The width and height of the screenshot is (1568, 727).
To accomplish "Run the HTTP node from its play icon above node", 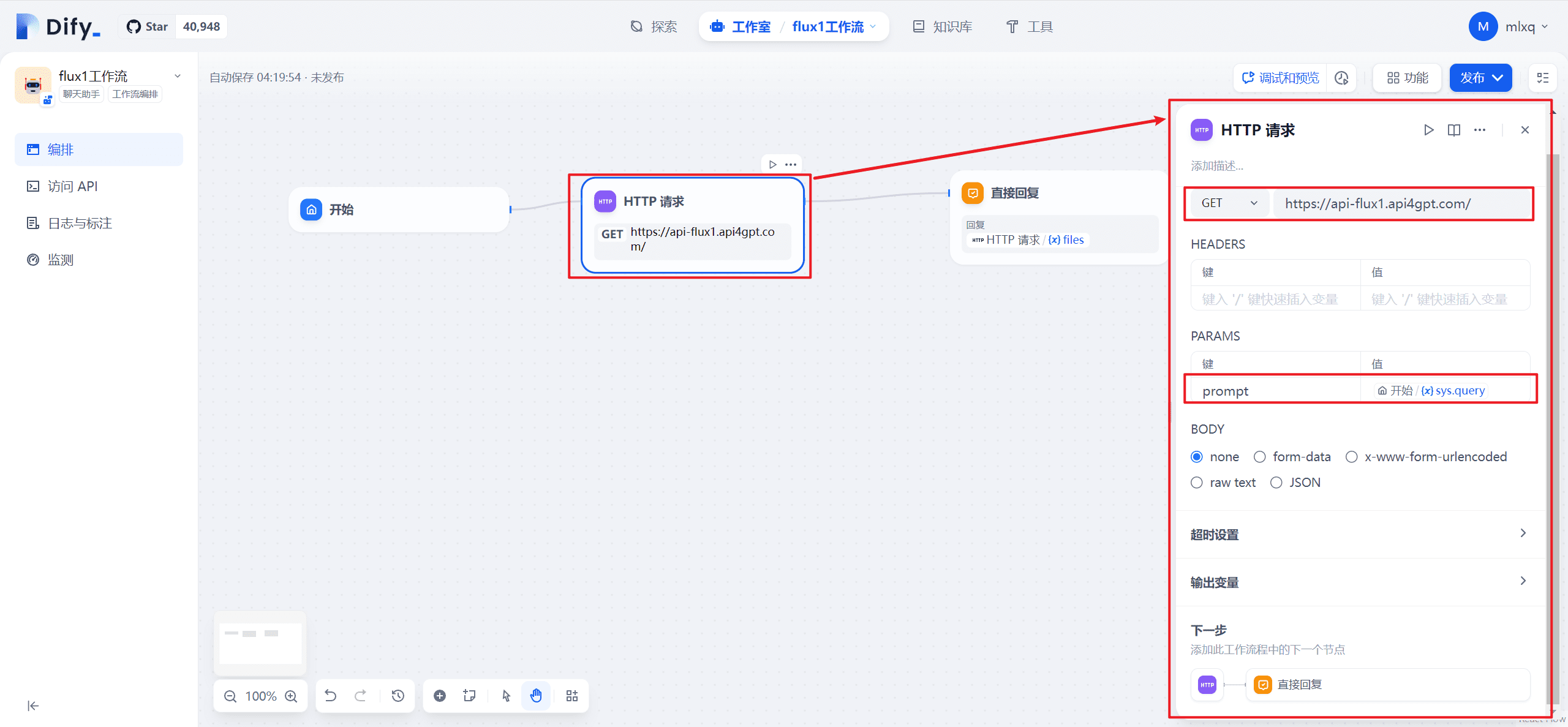I will (x=772, y=164).
